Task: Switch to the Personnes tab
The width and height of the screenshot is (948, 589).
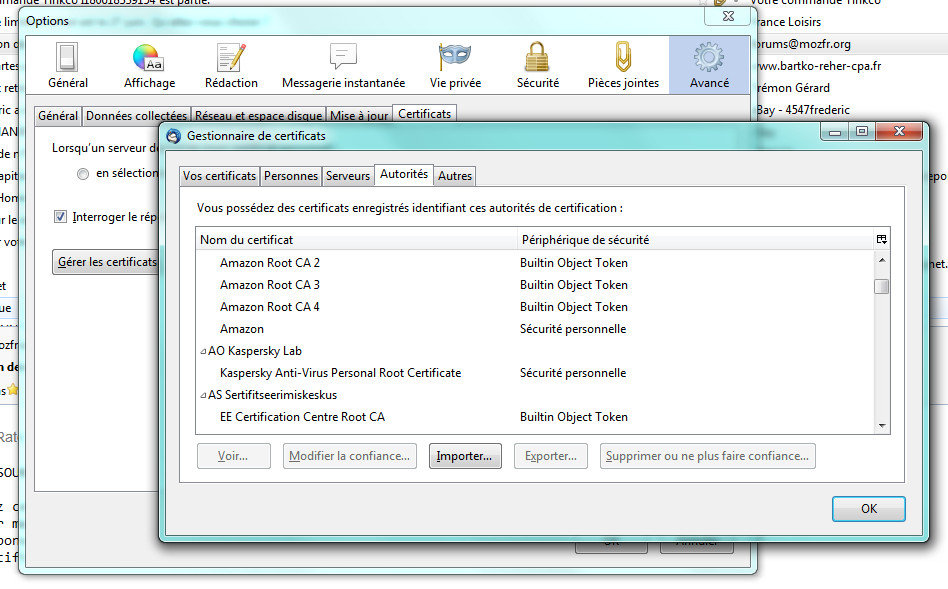Action: pos(291,176)
